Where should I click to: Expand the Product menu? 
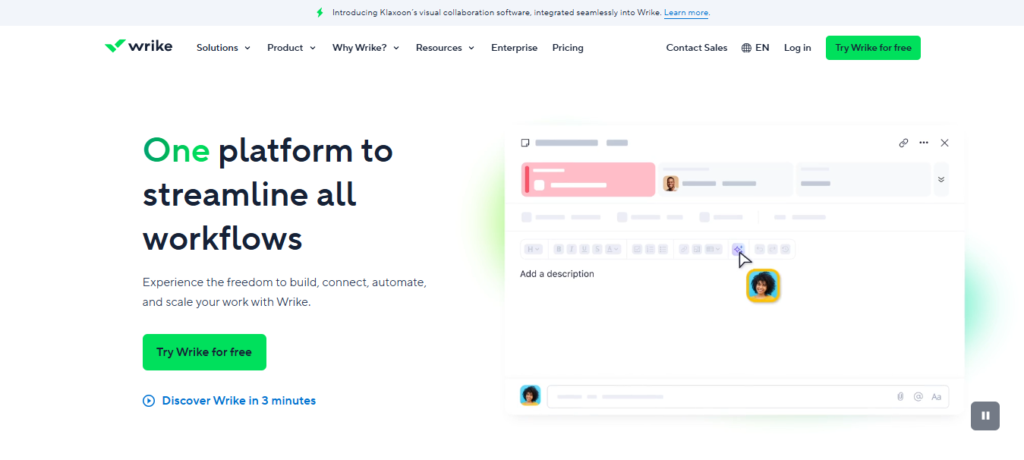coord(291,48)
